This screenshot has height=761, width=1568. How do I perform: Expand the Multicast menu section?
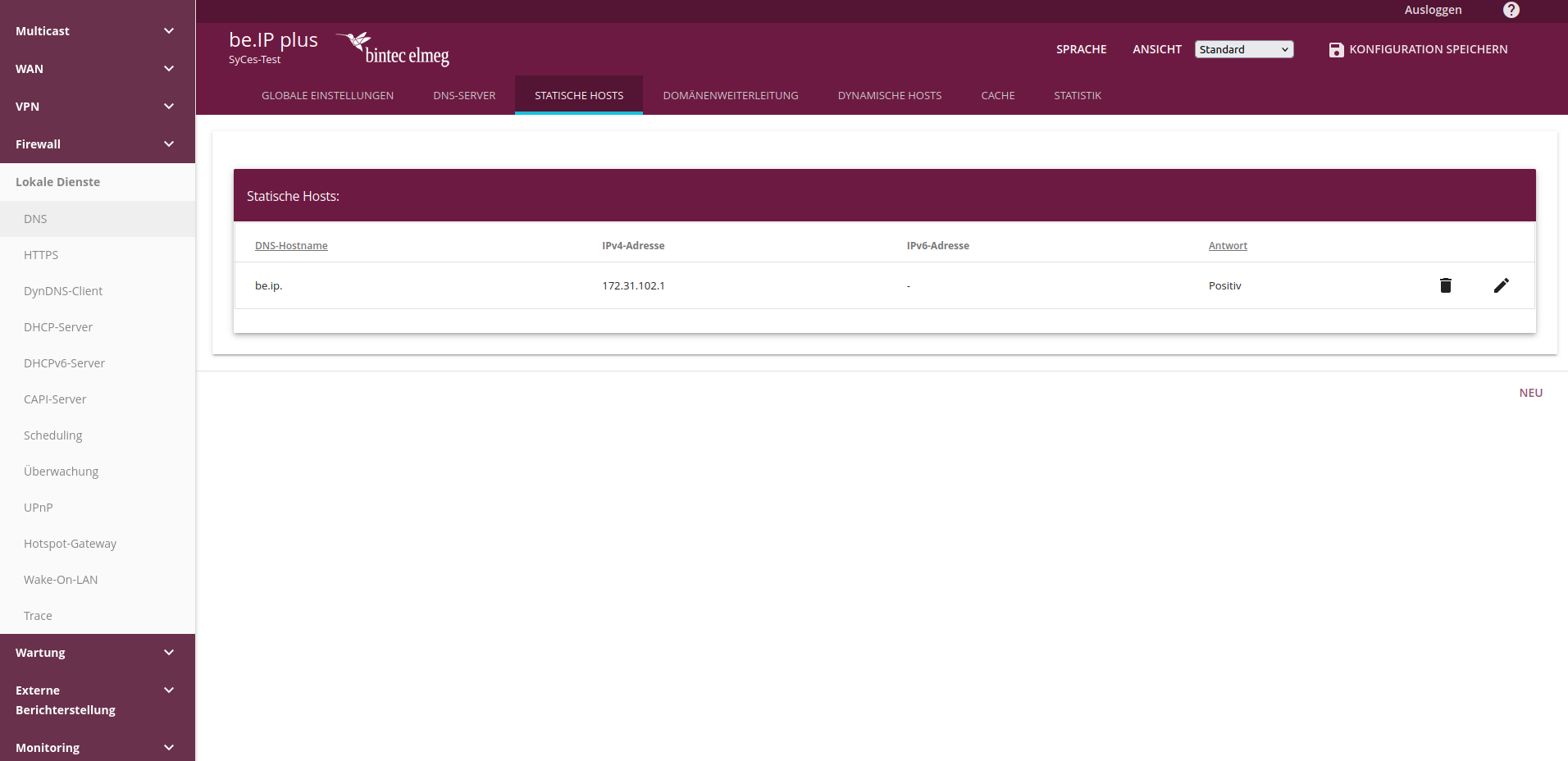pyautogui.click(x=98, y=31)
